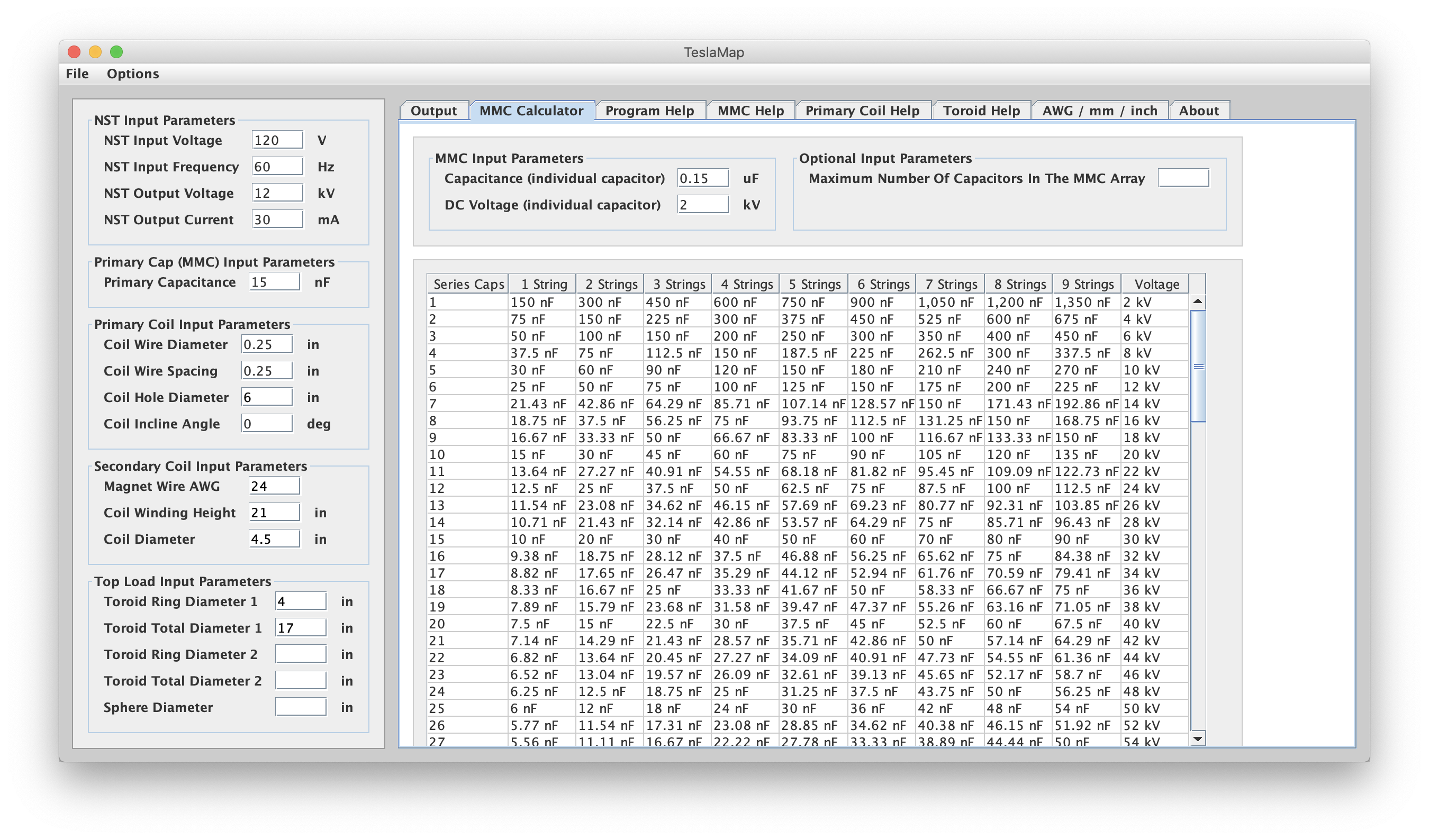Select the Toroid Help tab

[x=980, y=110]
